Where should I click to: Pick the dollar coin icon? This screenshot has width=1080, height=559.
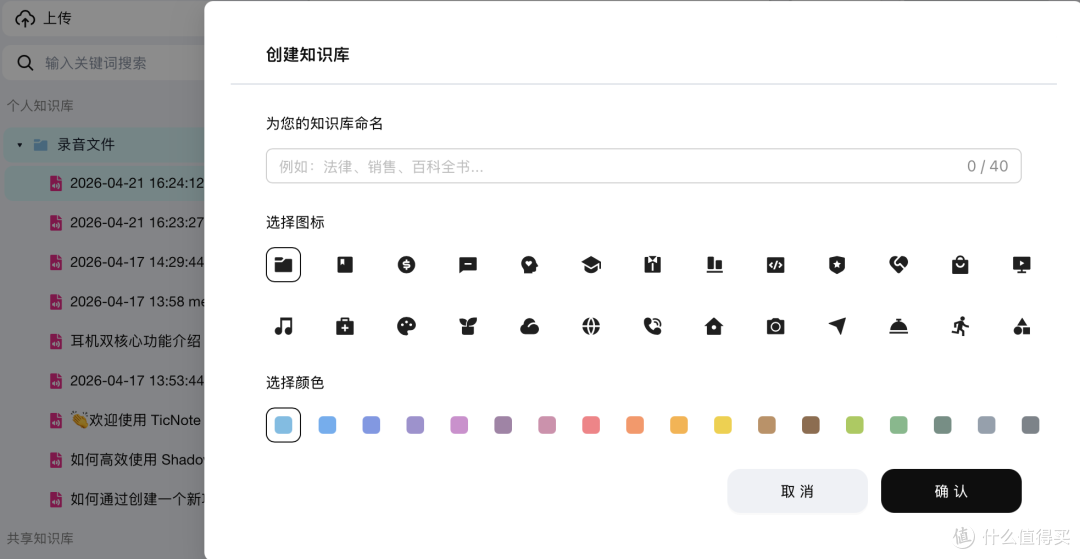406,264
